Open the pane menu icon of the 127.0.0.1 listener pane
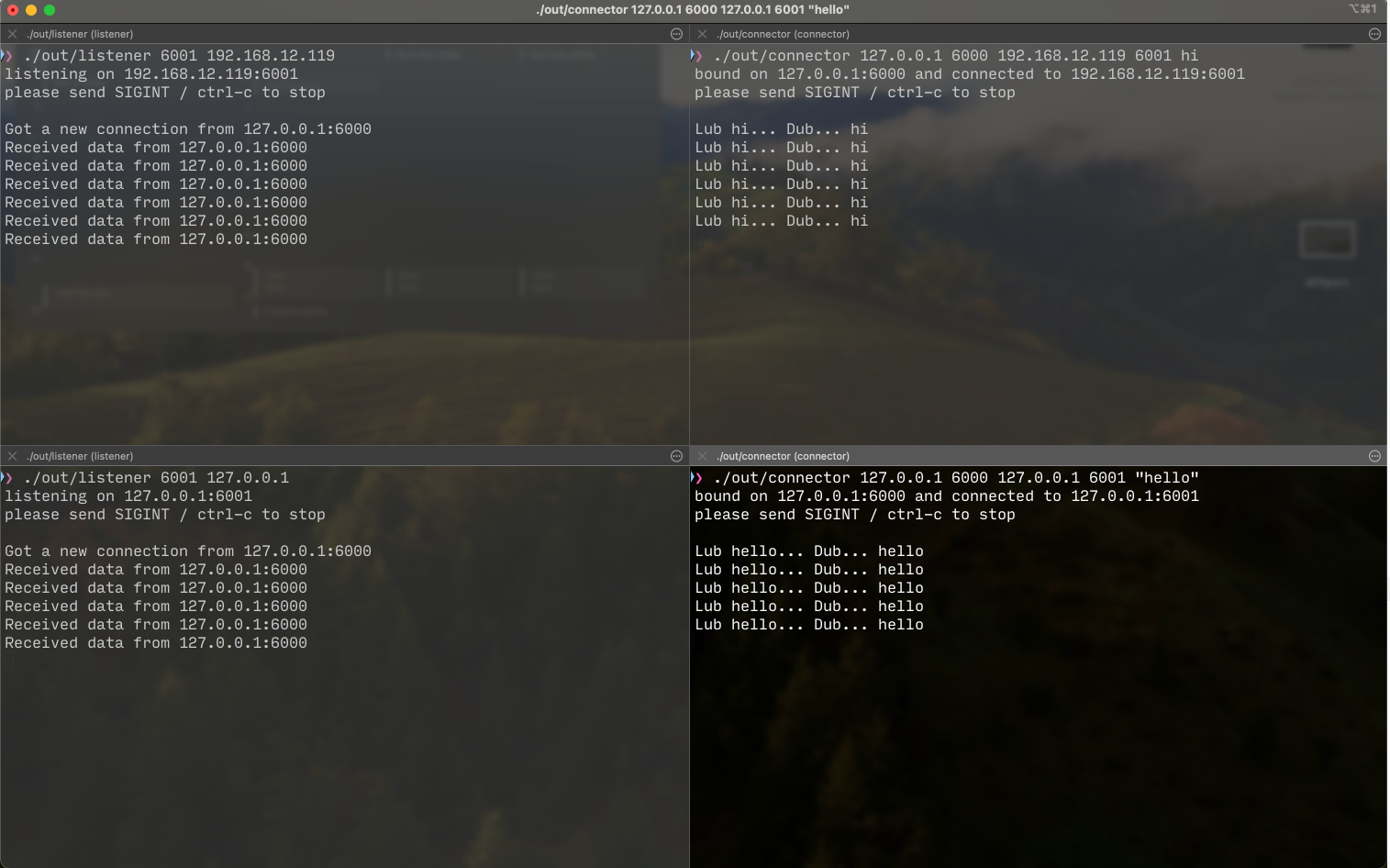 click(x=676, y=456)
